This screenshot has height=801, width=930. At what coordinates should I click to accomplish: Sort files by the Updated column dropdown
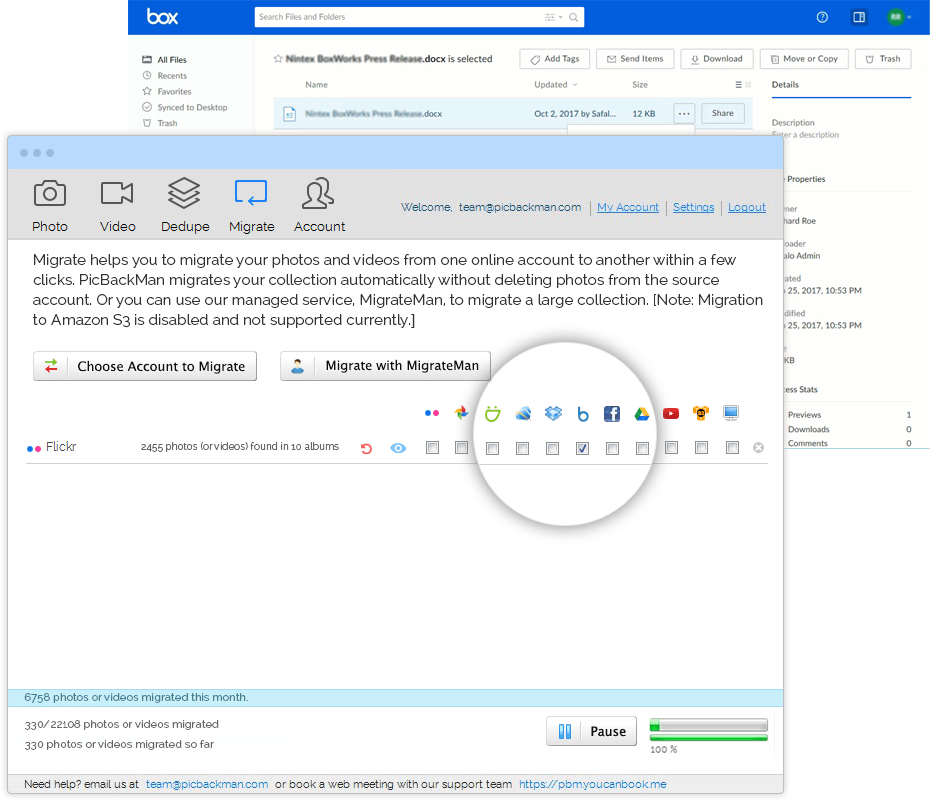[x=556, y=85]
